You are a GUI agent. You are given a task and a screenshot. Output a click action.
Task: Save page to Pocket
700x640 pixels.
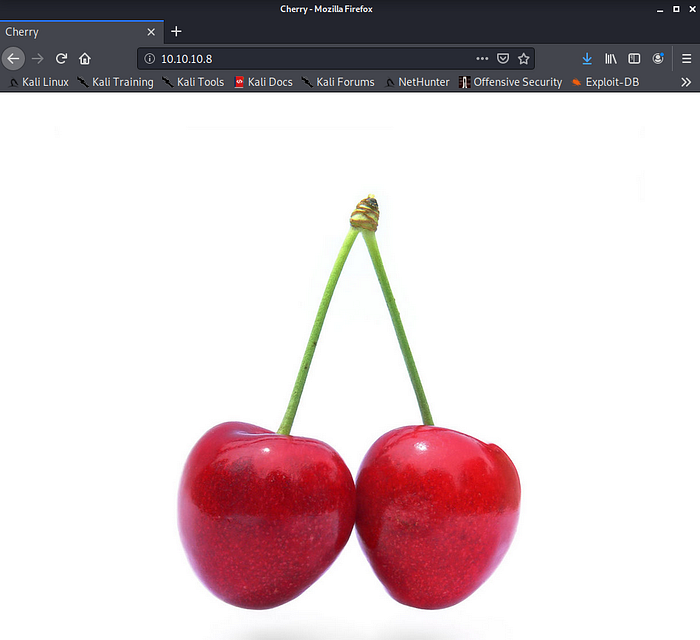(503, 59)
